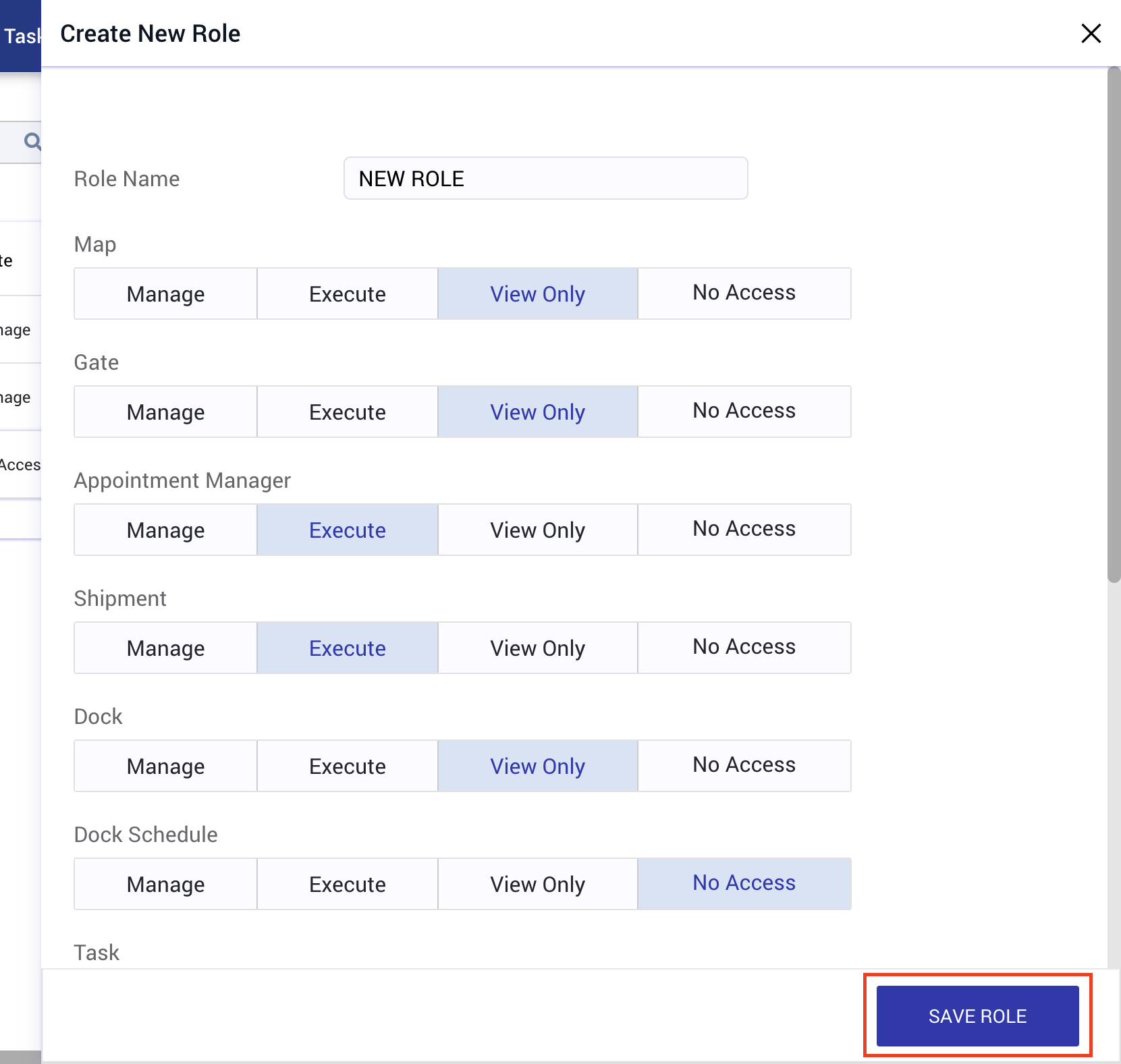This screenshot has width=1121, height=1064.
Task: Edit the Role Name field
Action: [x=545, y=178]
